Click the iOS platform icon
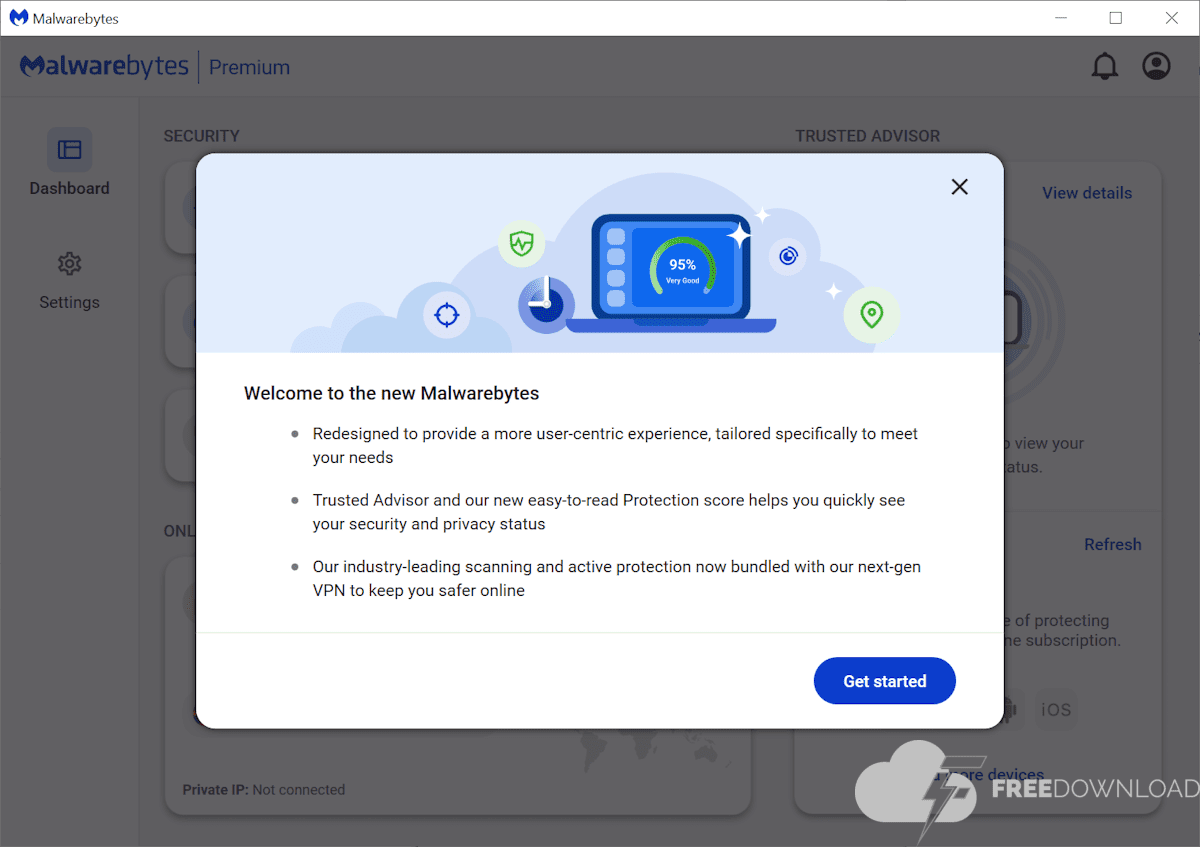1200x847 pixels. click(1056, 710)
